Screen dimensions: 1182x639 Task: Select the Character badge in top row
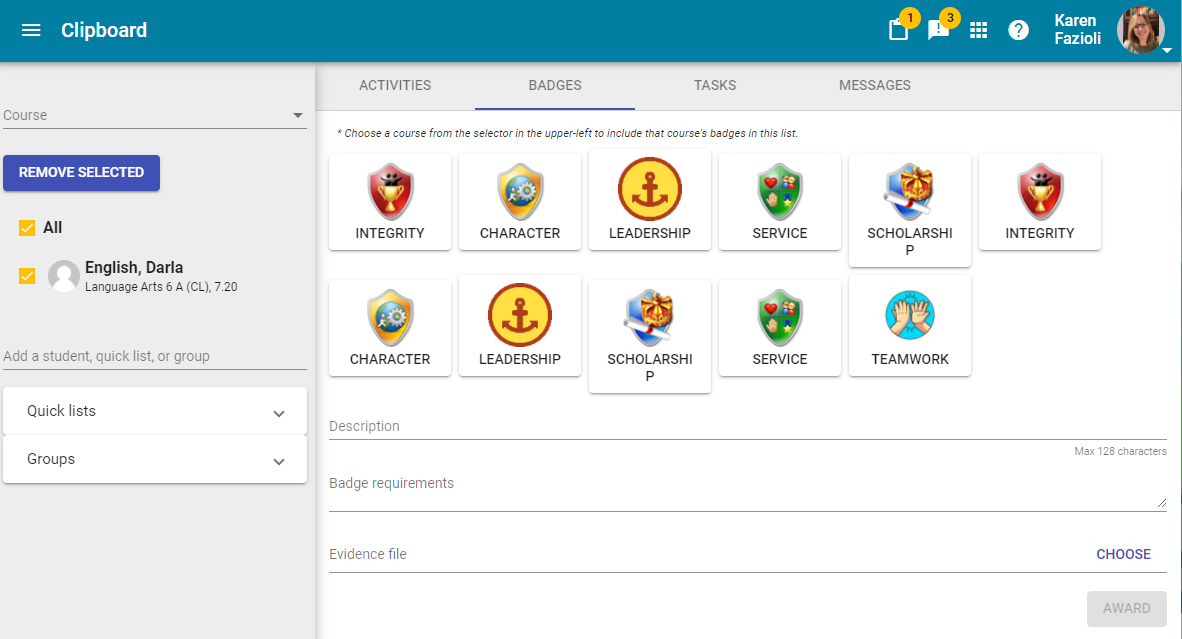[x=520, y=202]
